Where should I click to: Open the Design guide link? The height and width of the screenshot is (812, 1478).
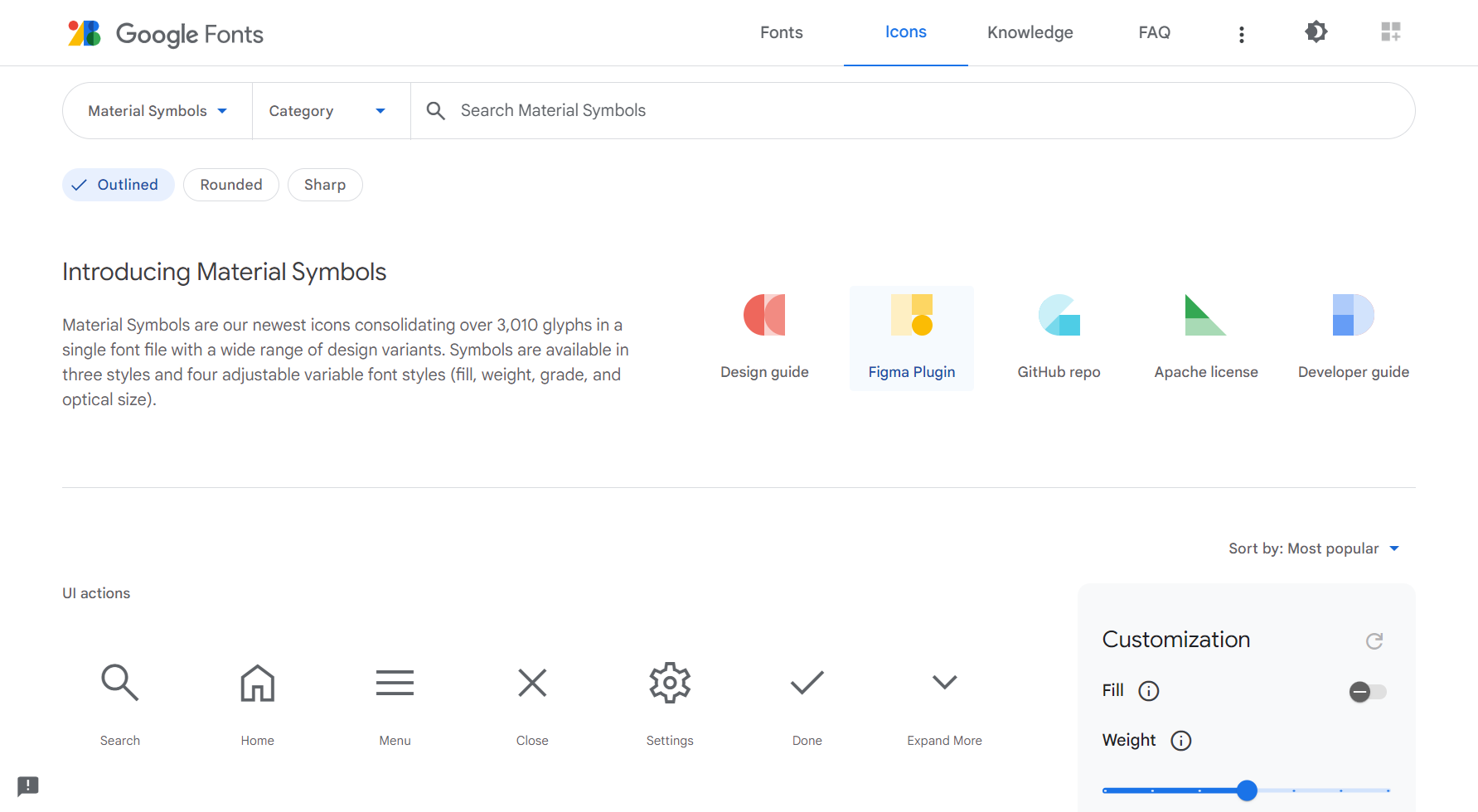[764, 338]
